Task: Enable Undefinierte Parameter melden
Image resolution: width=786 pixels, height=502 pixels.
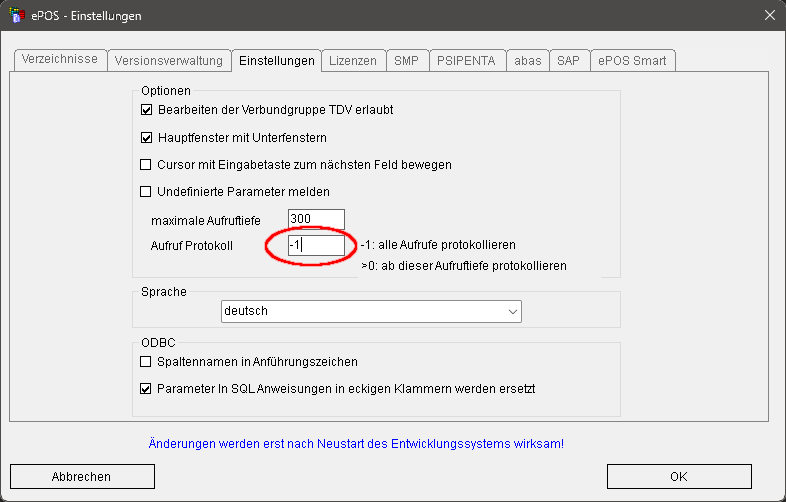Action: pyautogui.click(x=145, y=192)
